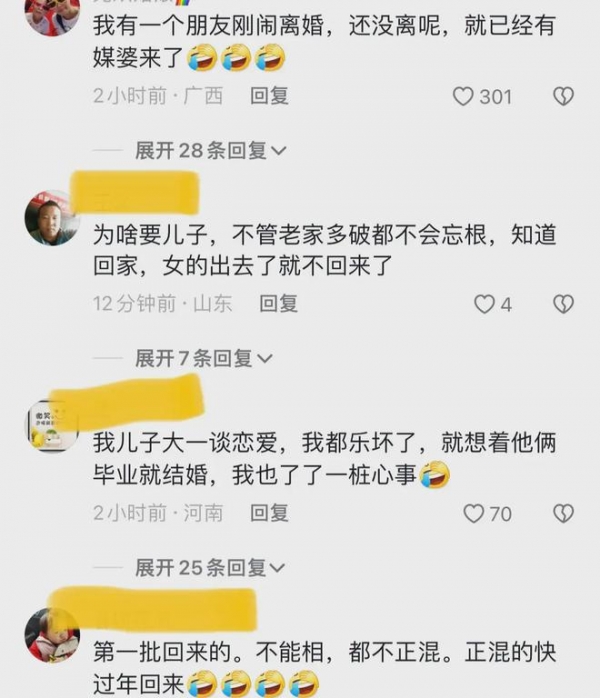Expand 7 replies under the Shandong comment
The height and width of the screenshot is (698, 600).
pos(204,358)
